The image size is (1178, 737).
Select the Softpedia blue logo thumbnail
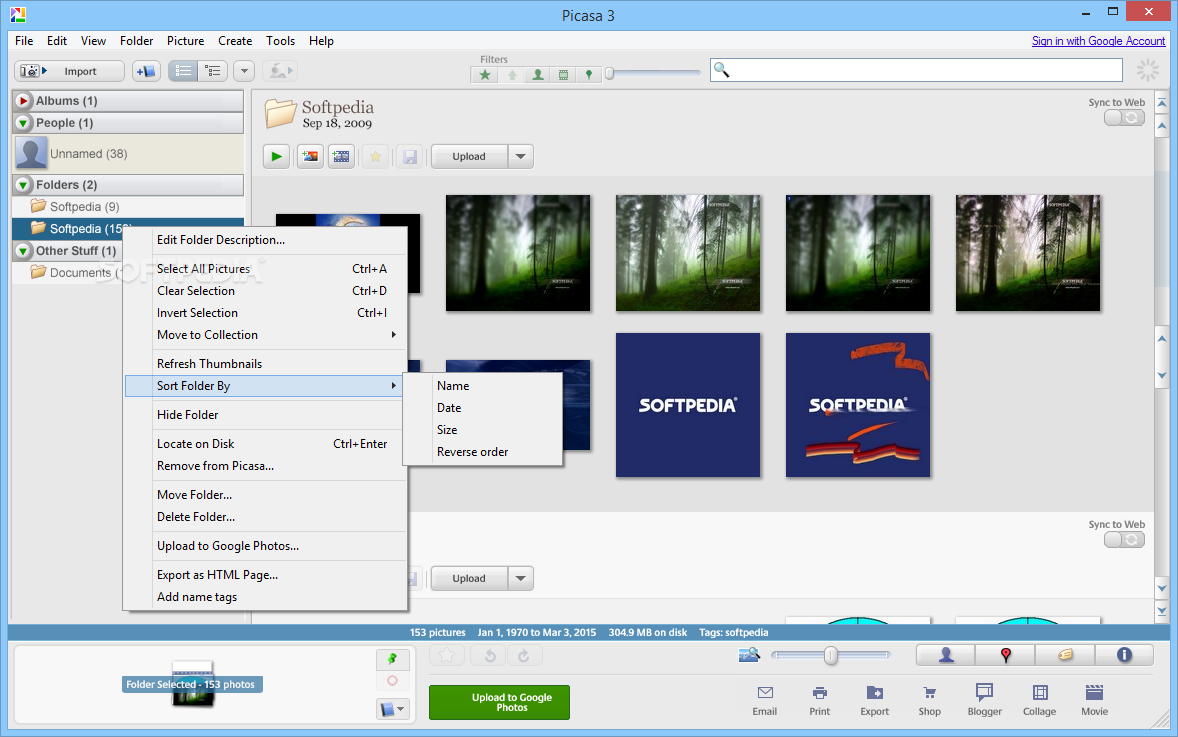(x=688, y=405)
